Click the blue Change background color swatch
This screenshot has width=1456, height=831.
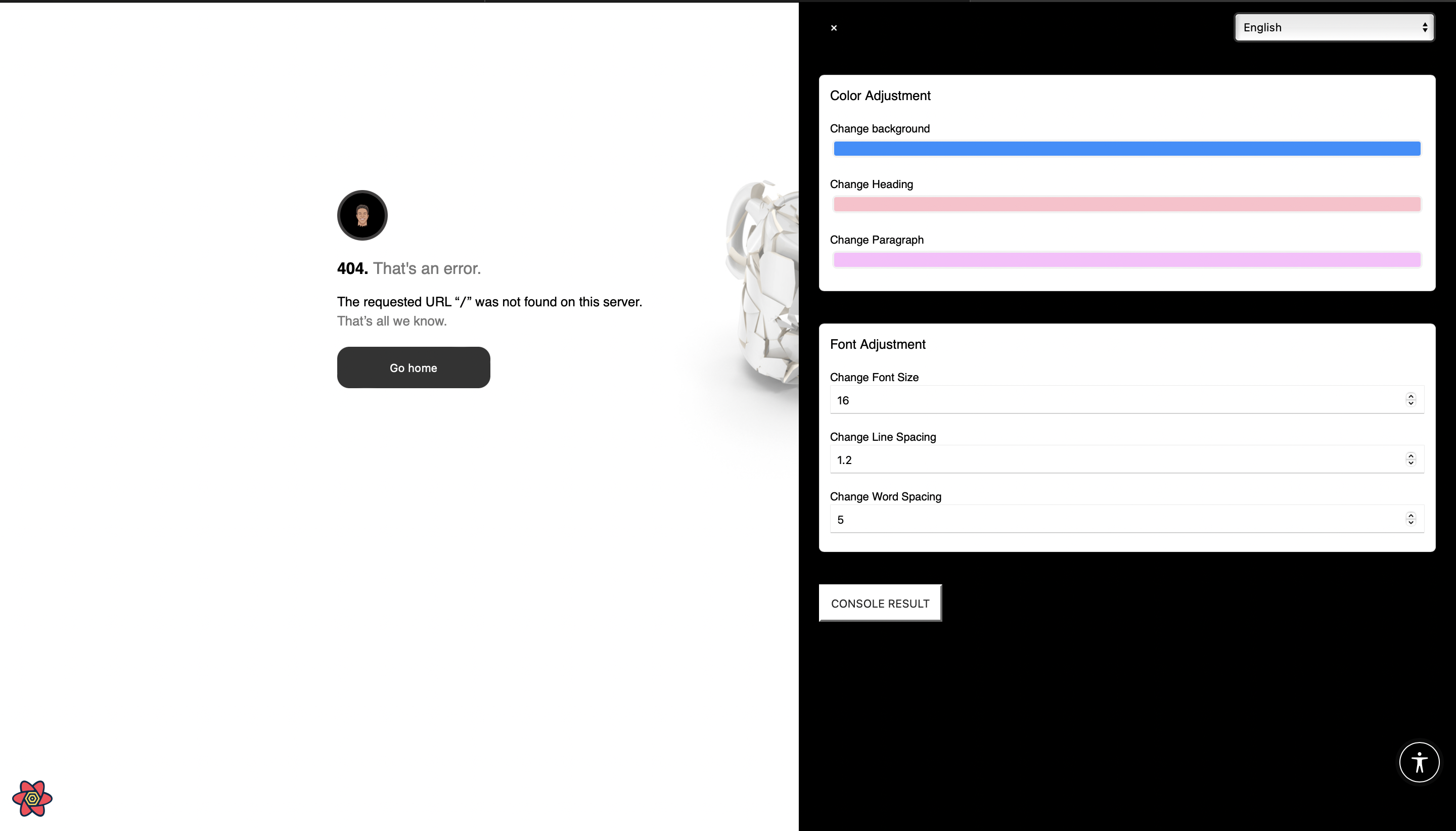point(1127,149)
